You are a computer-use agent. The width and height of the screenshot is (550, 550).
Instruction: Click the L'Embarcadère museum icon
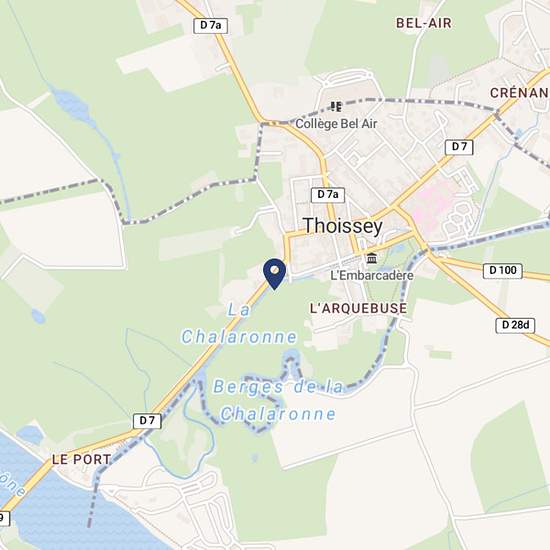371,259
